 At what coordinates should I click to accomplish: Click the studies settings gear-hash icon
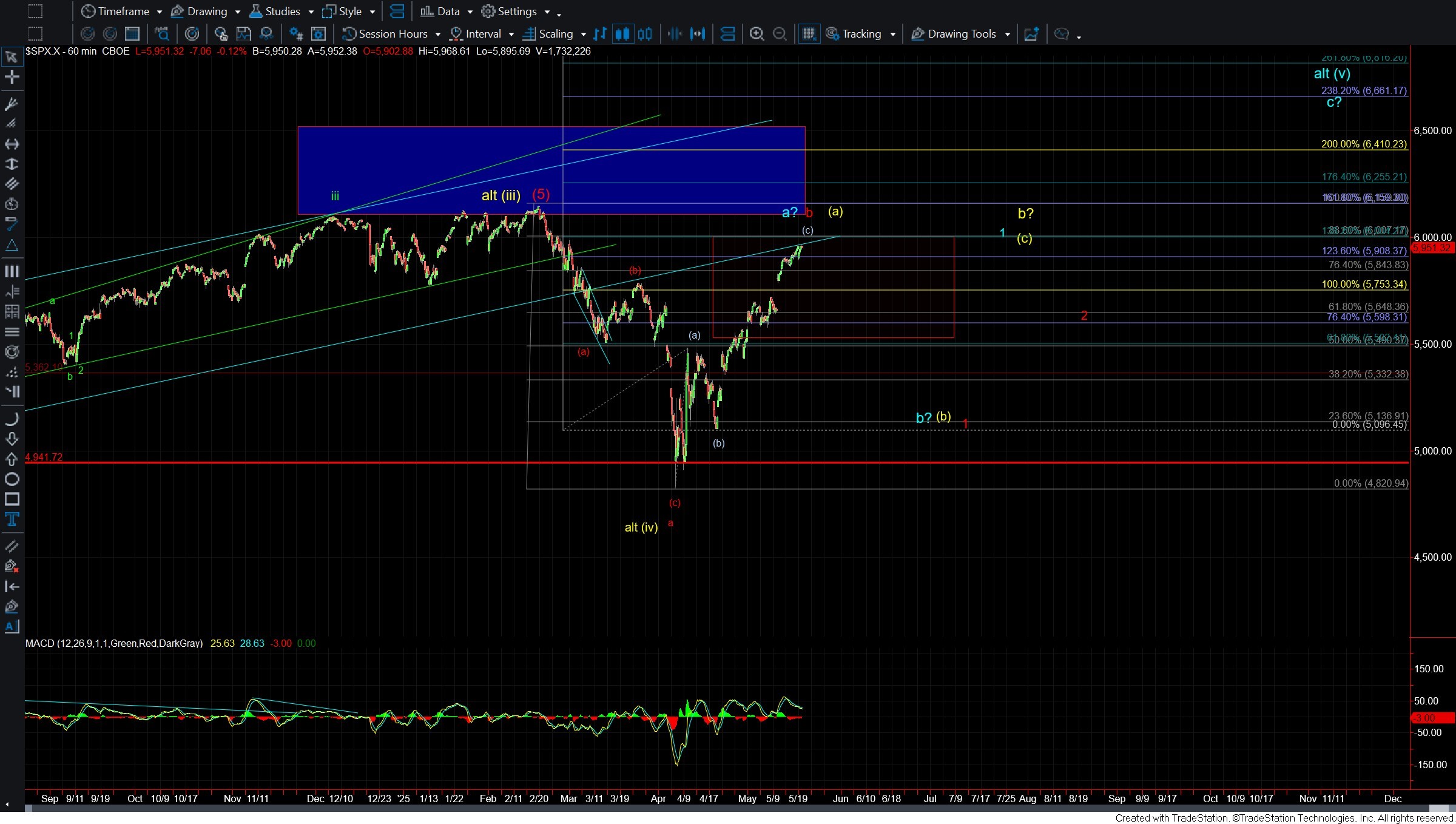[x=296, y=34]
